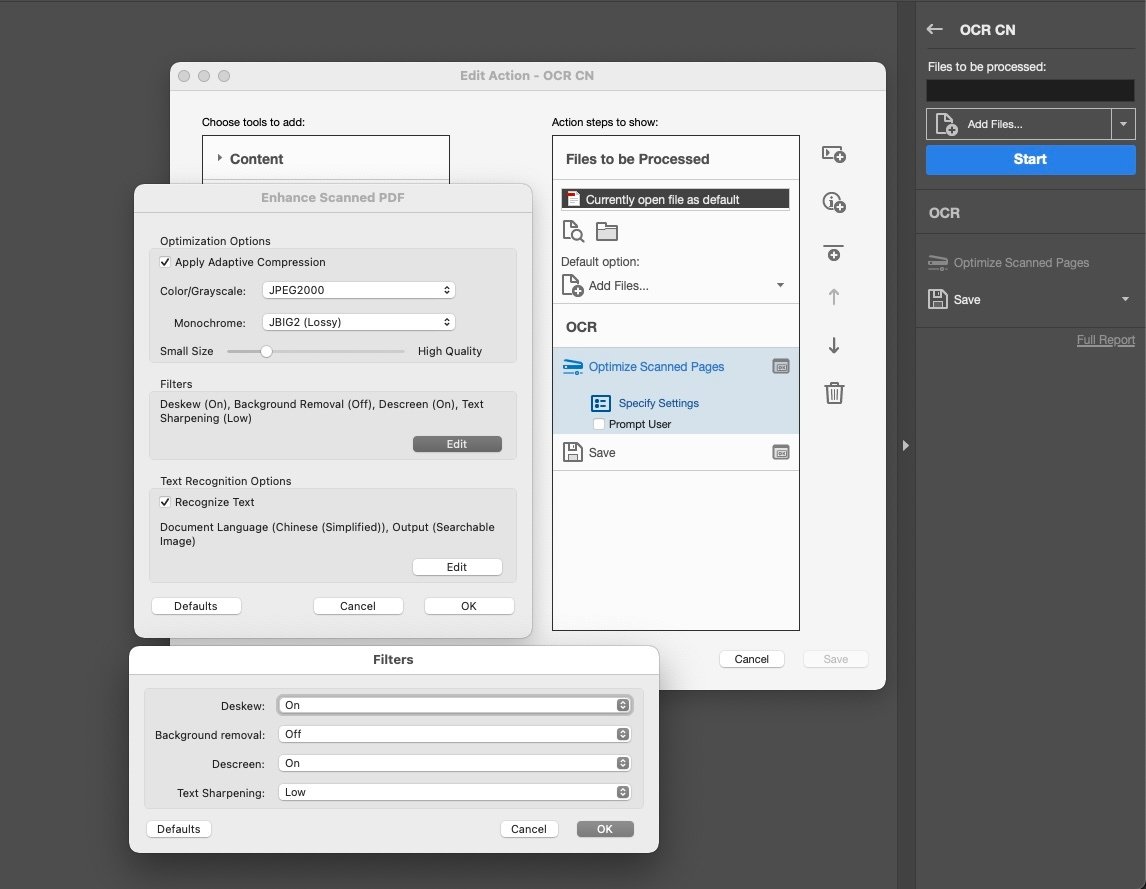Screen dimensions: 1146x889
Task: Click the trash icon to delete step
Action: click(834, 393)
